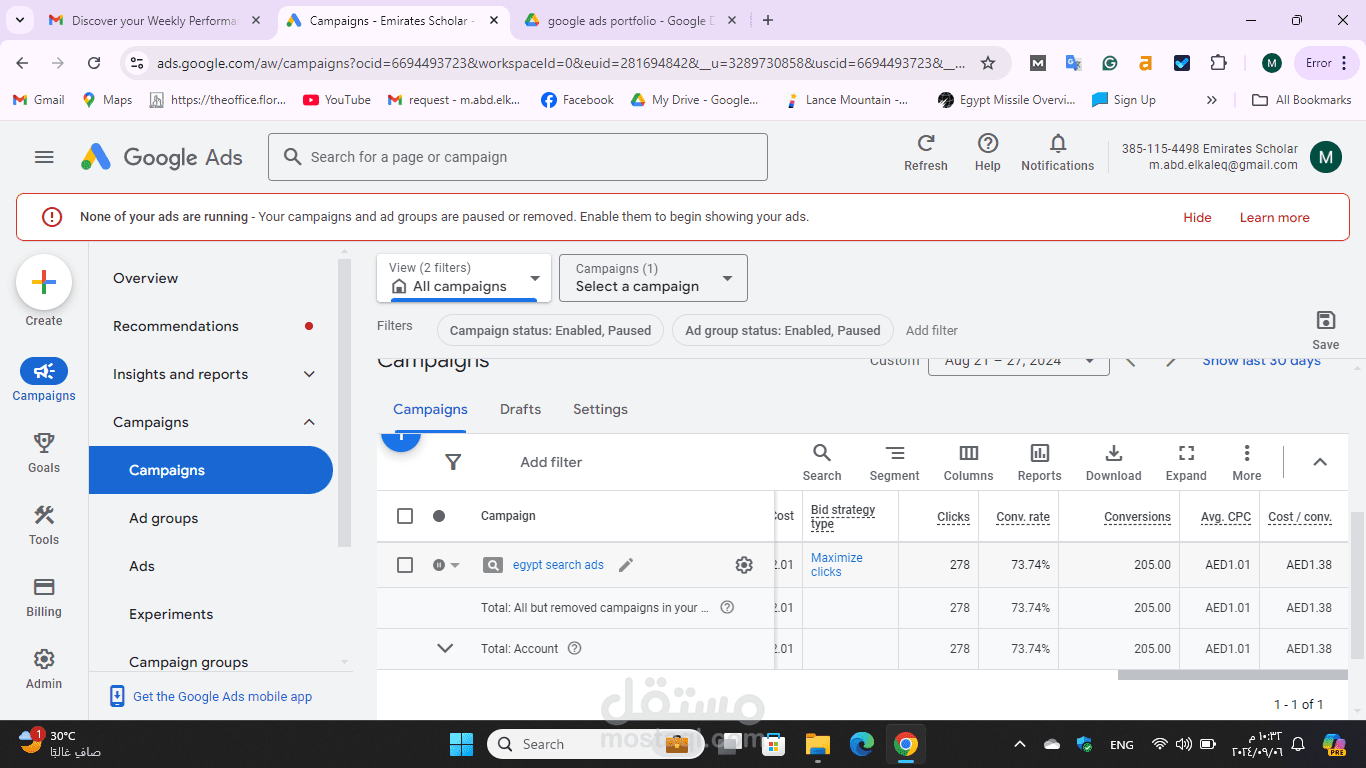Click the Google Ads logo
The width and height of the screenshot is (1366, 768).
coord(162,157)
